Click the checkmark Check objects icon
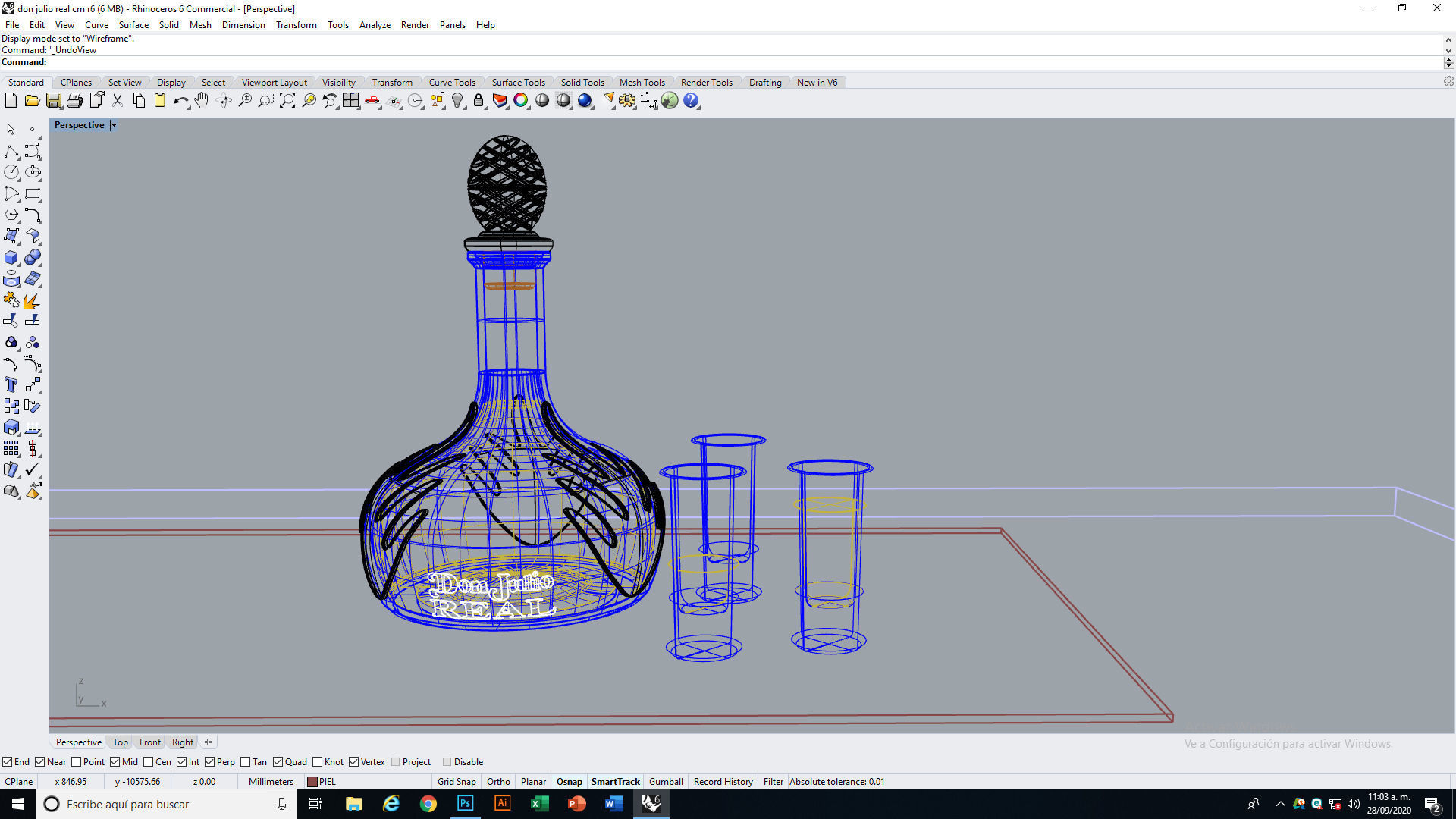The height and width of the screenshot is (819, 1456). click(x=33, y=470)
